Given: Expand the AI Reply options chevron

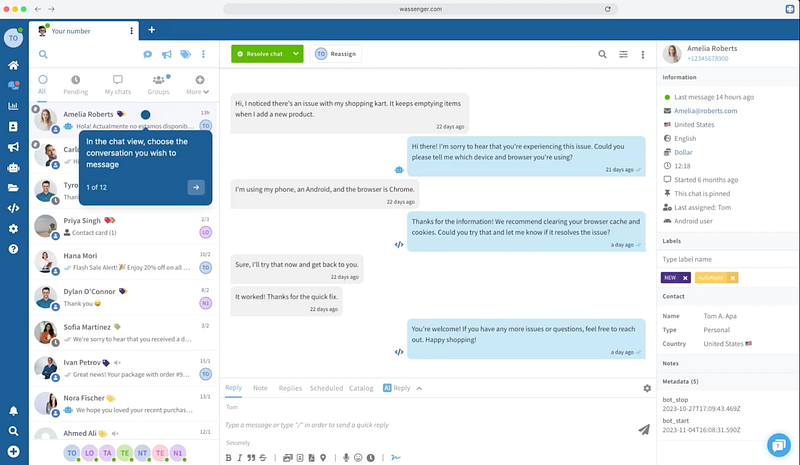Looking at the screenshot, I should (419, 388).
